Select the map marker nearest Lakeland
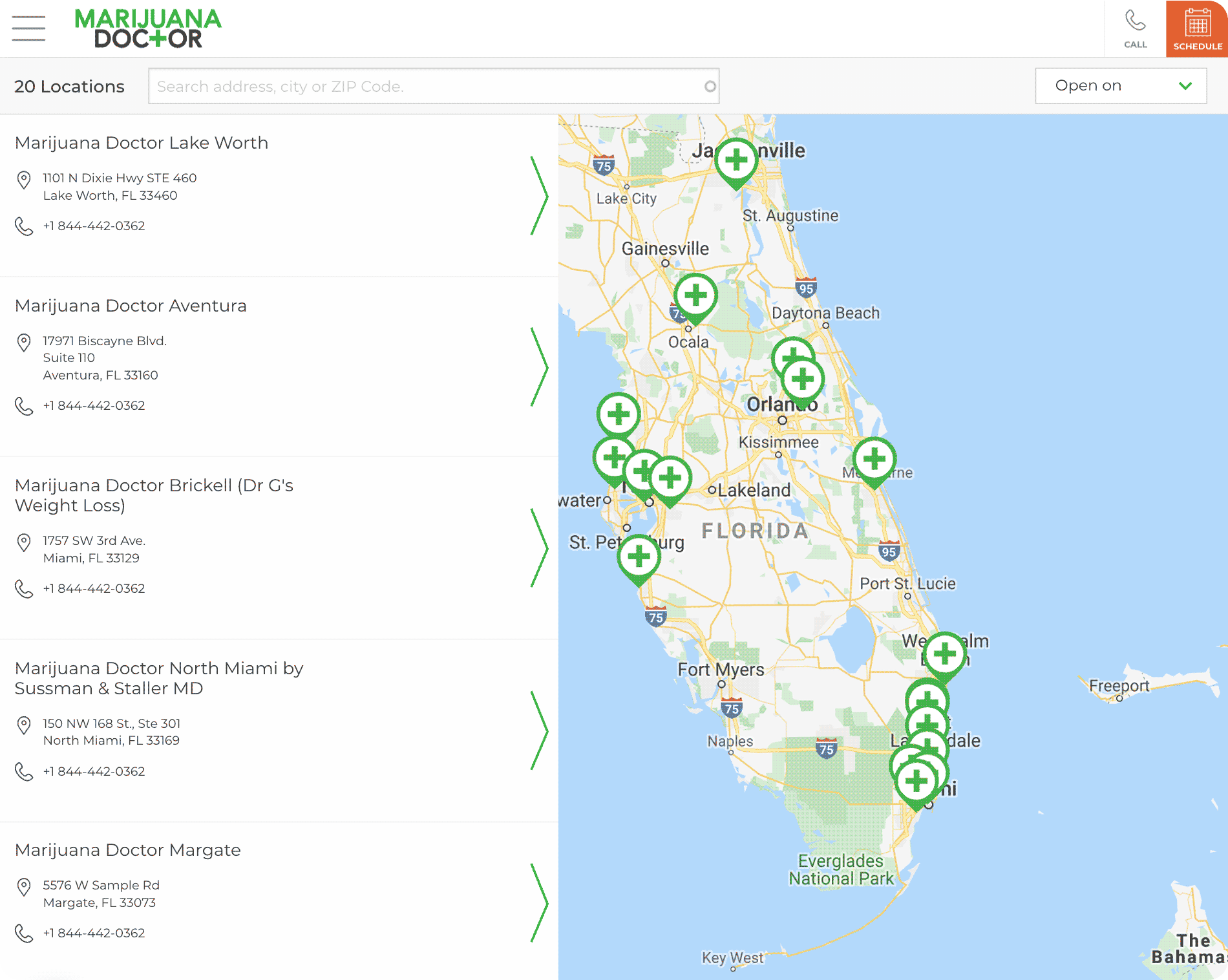Image resolution: width=1228 pixels, height=980 pixels. [x=670, y=480]
